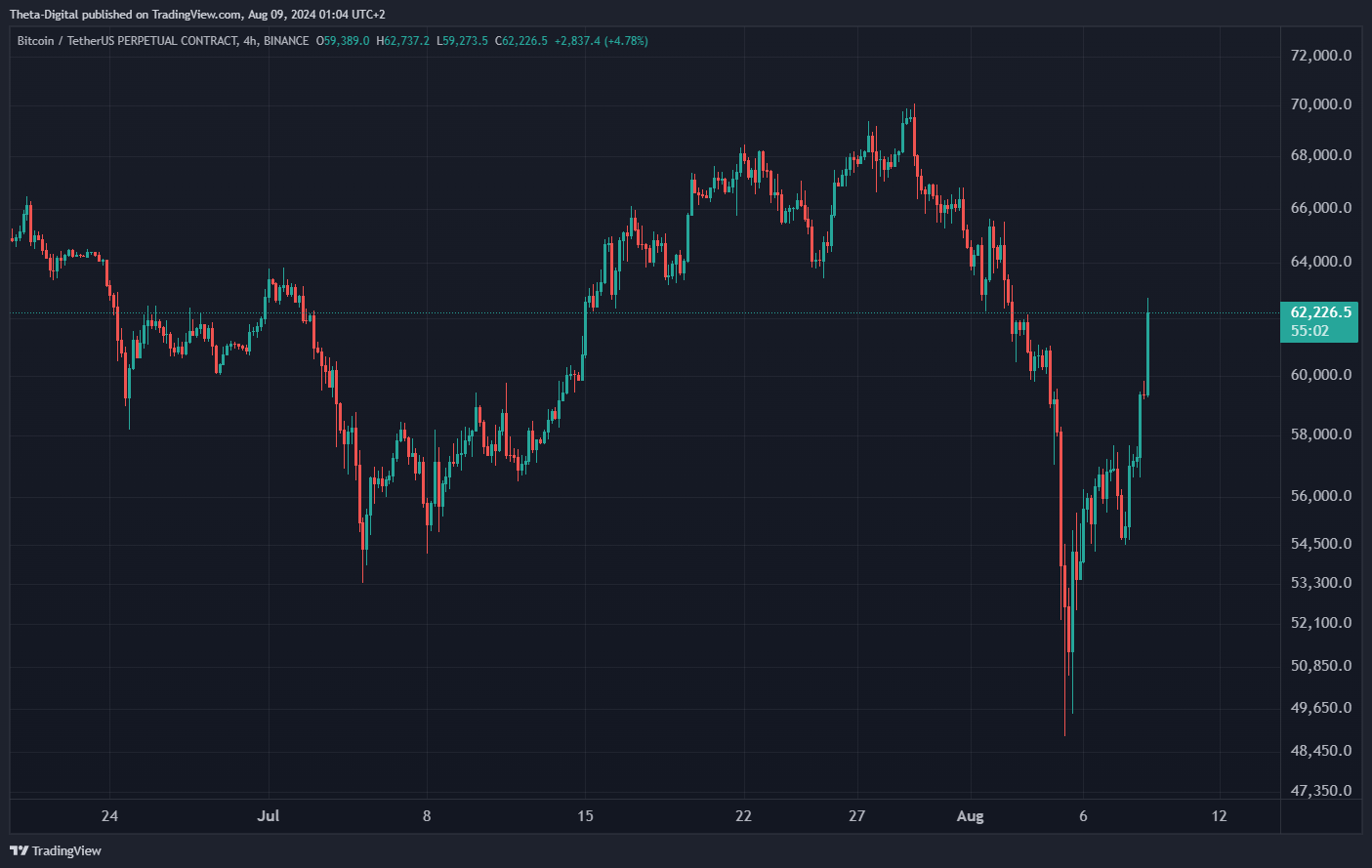
Task: Click the 49,650.0 price axis label
Action: [1321, 708]
